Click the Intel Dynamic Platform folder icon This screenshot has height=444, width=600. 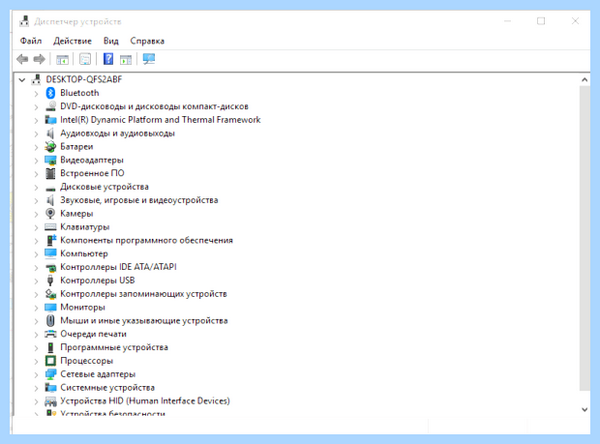coord(50,120)
